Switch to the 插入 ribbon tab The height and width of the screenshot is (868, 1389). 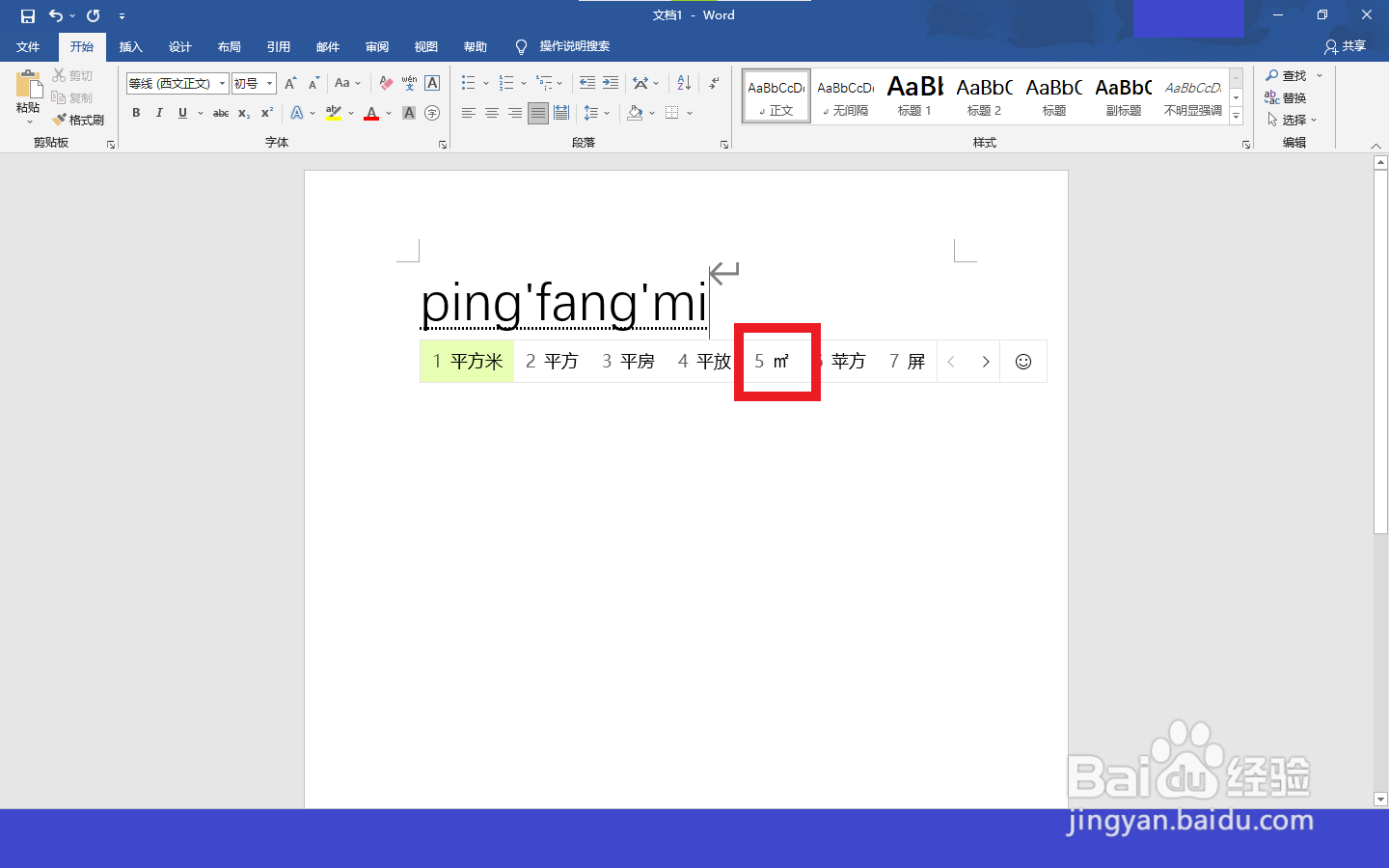(x=130, y=46)
